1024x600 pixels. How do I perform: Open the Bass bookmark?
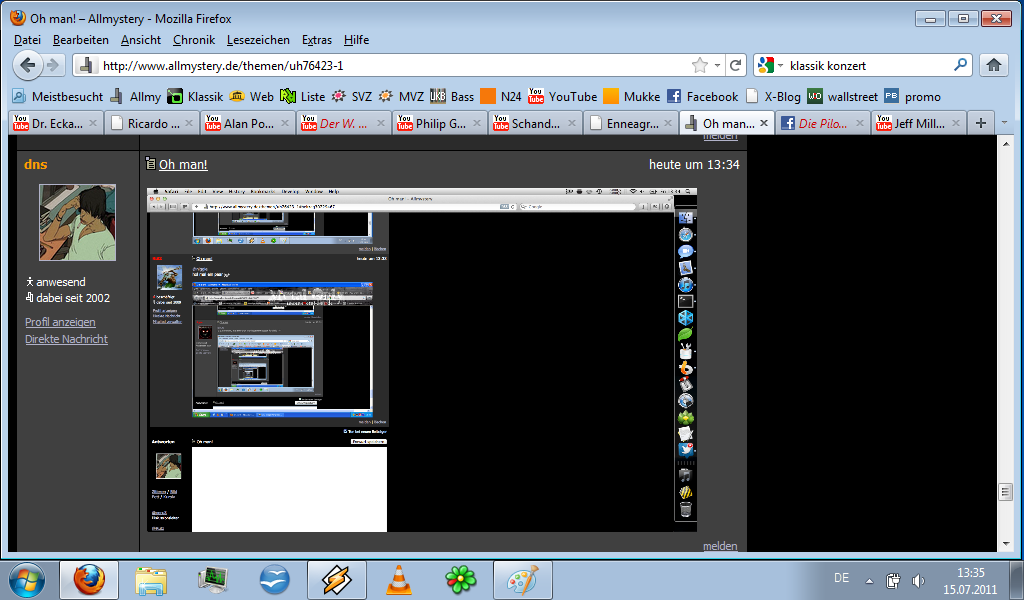452,97
